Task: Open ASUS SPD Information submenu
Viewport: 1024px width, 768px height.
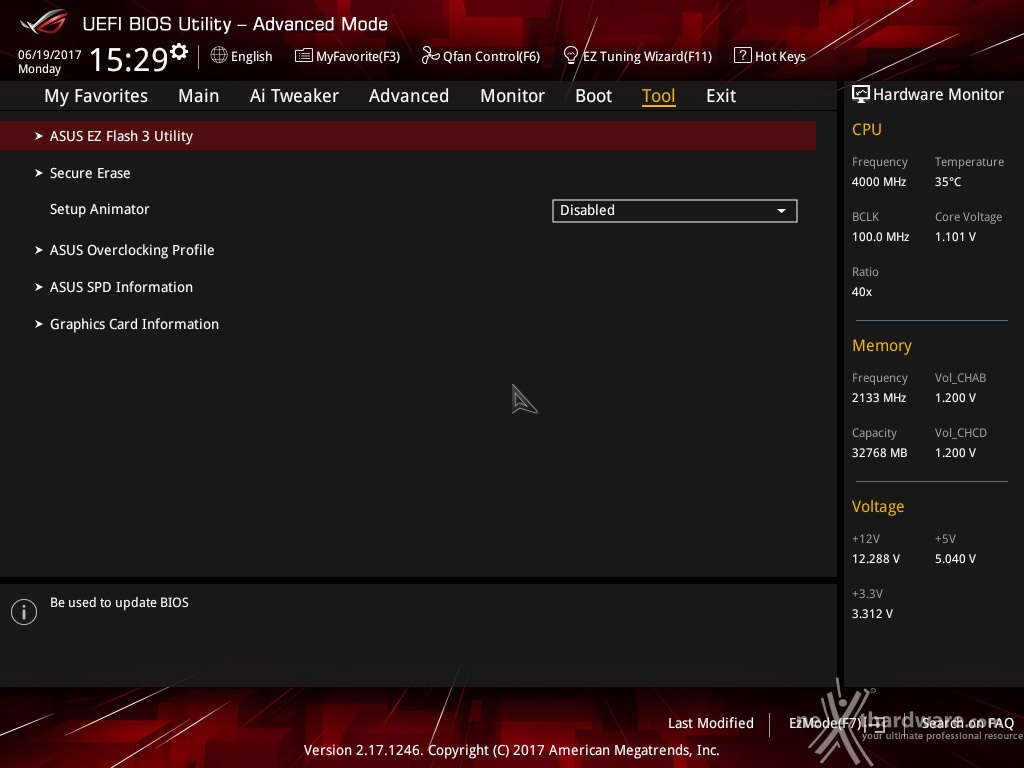Action: click(x=121, y=287)
